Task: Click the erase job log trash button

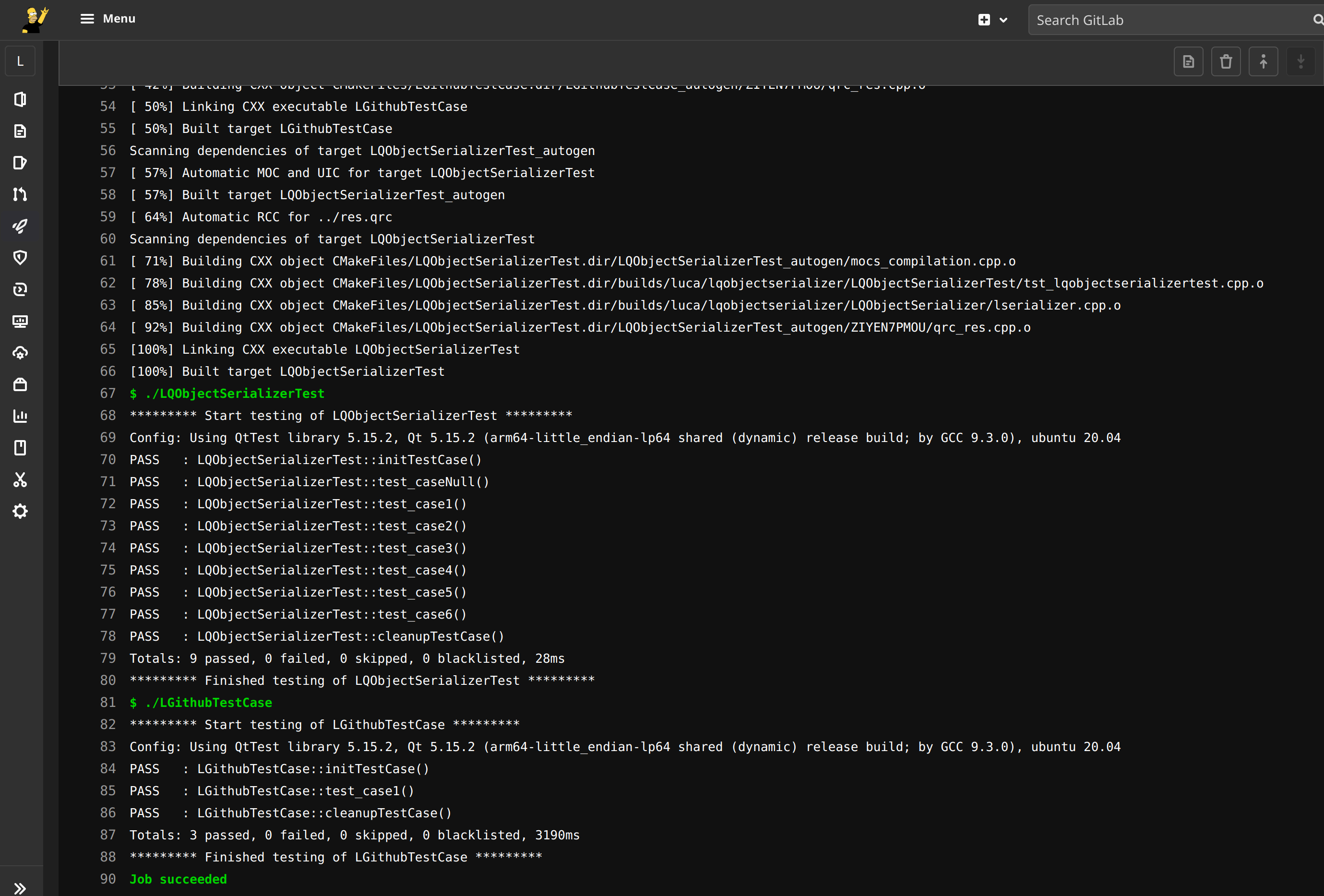Action: 1226,61
